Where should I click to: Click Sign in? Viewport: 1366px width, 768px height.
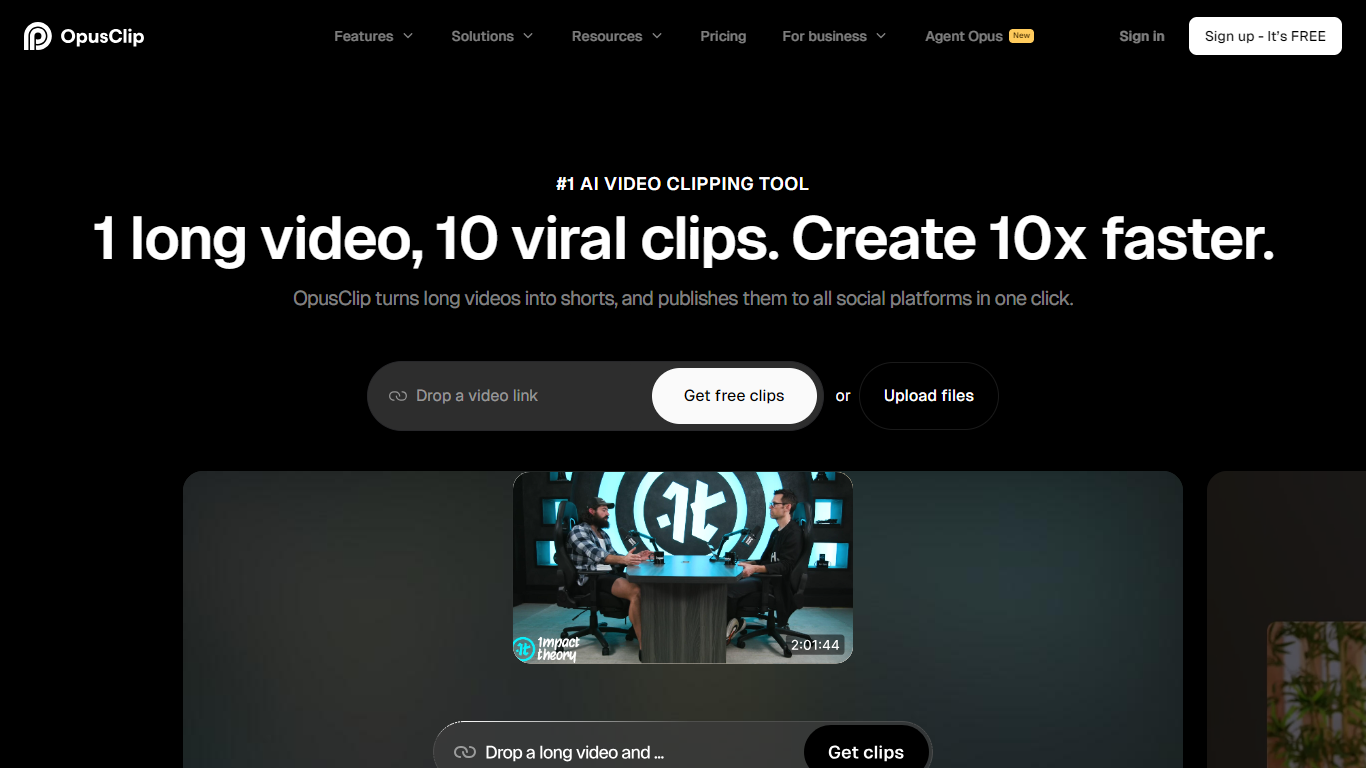click(1142, 36)
